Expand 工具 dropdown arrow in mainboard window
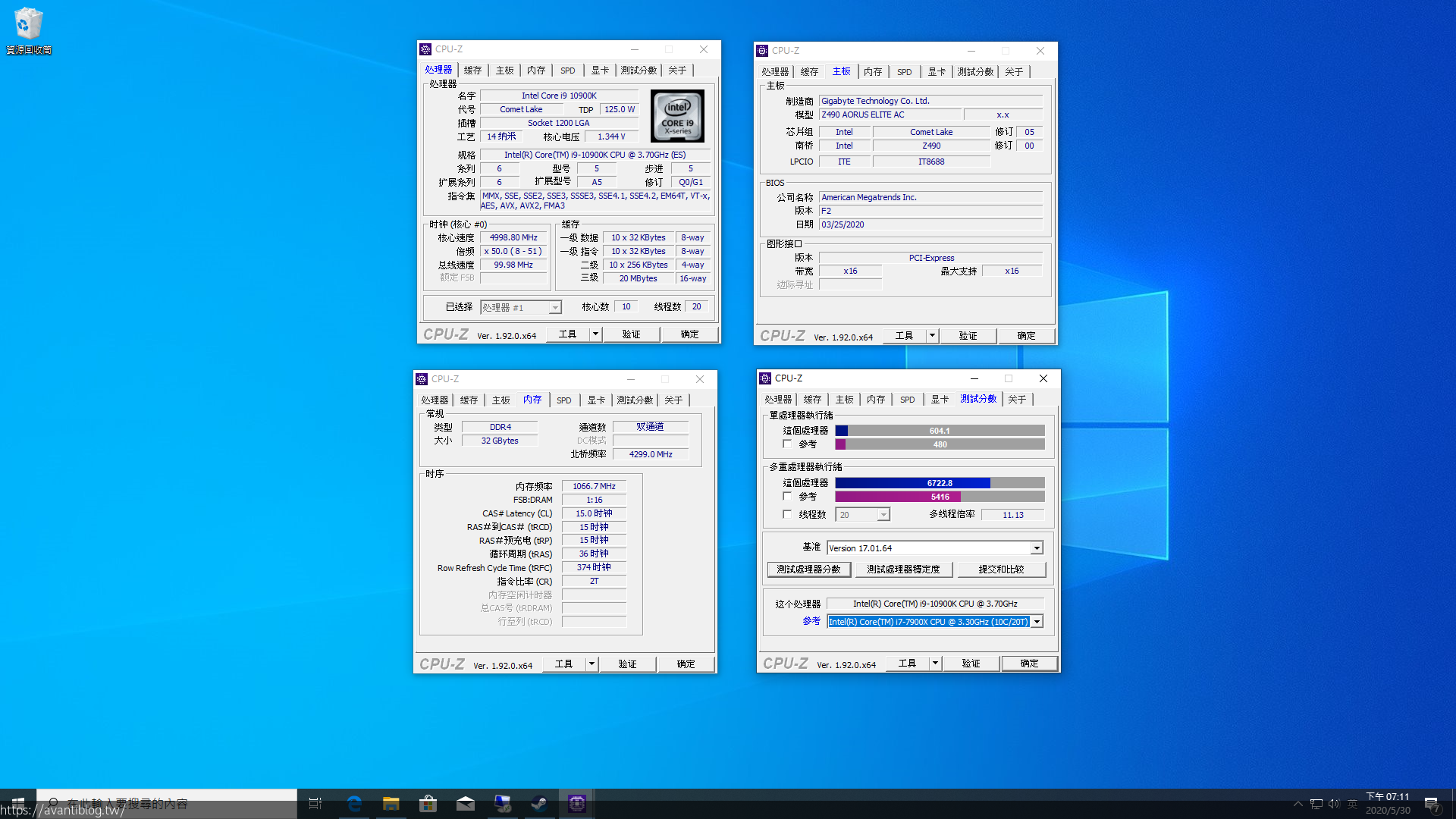 [932, 336]
